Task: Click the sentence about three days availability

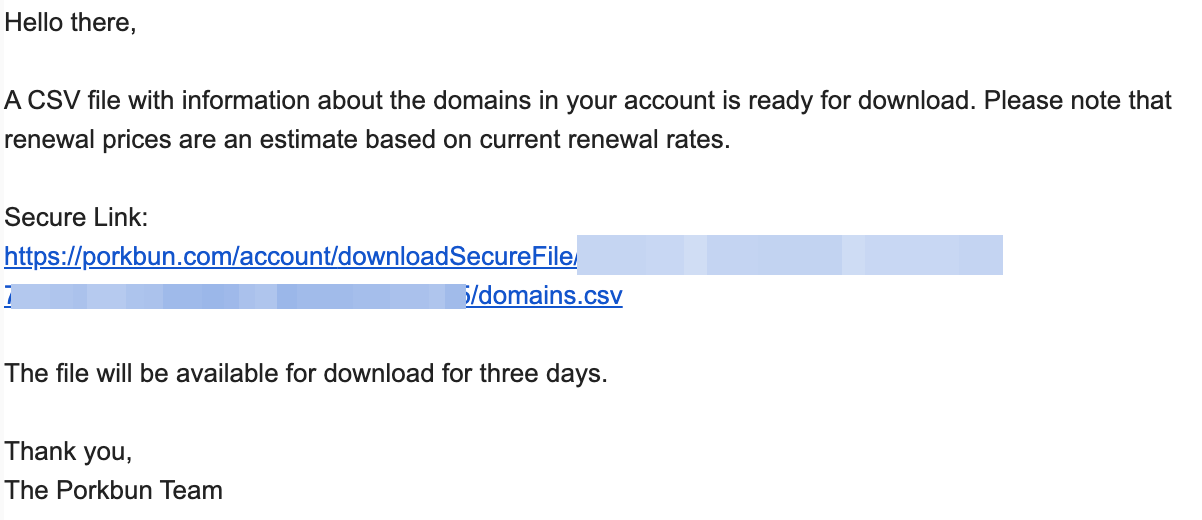Action: click(306, 374)
